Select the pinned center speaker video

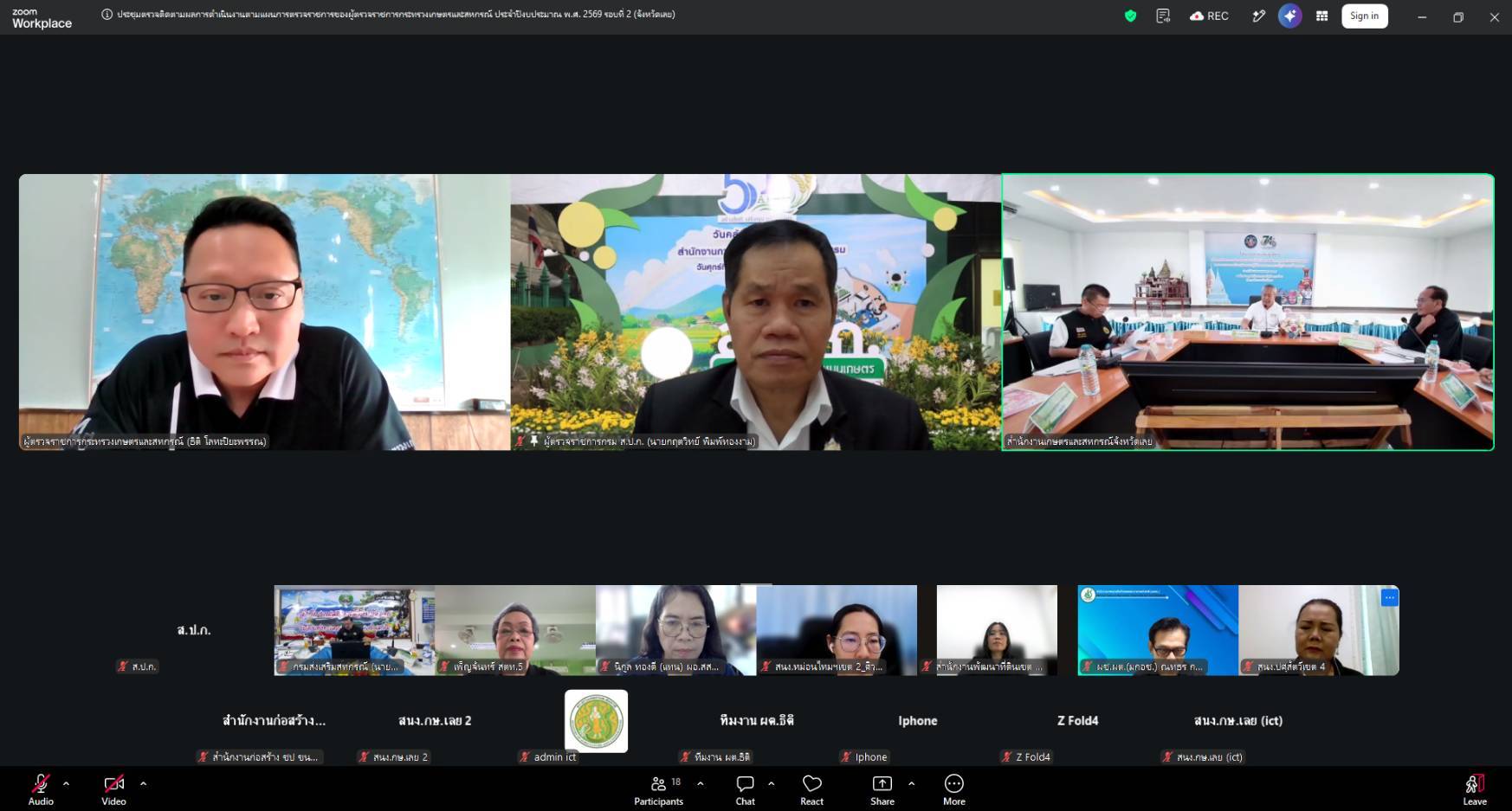[x=756, y=312]
